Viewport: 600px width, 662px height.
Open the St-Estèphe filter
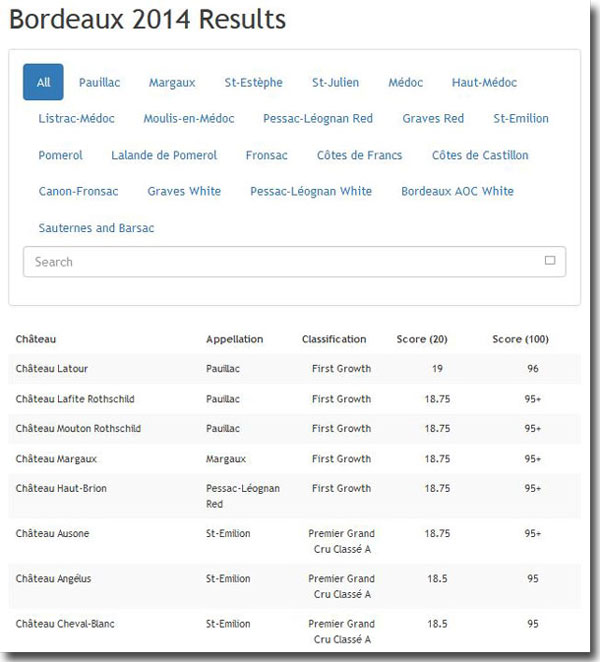253,82
